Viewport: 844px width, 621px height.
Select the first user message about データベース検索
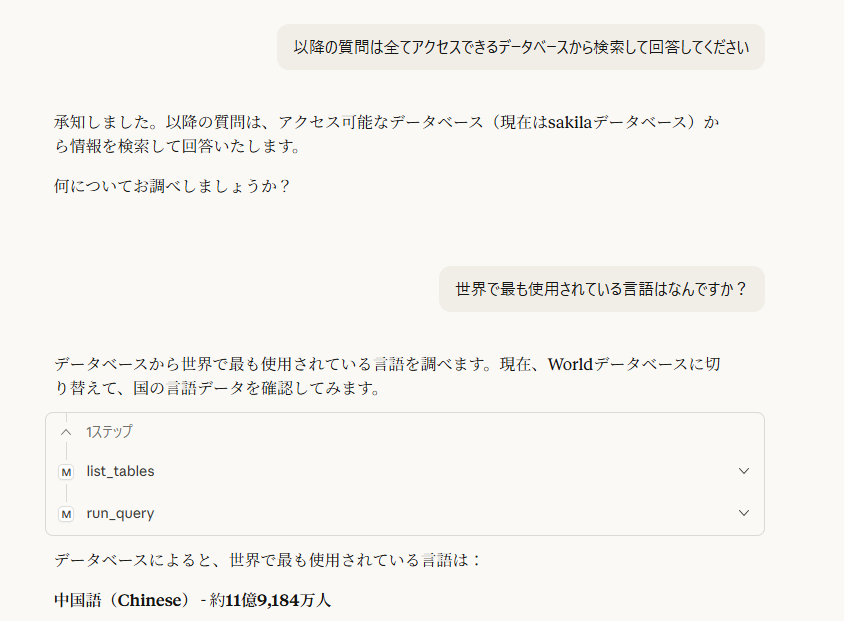click(x=520, y=46)
